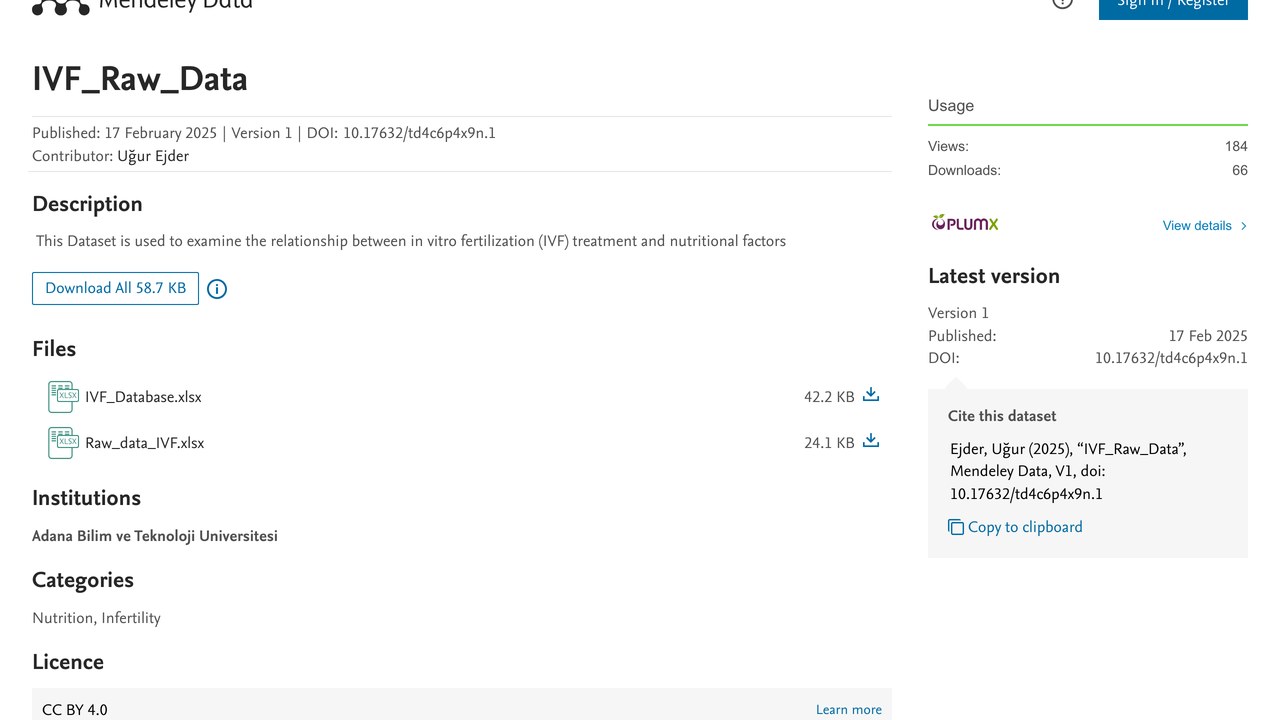The height and width of the screenshot is (720, 1280).
Task: Click the Download All 58.7 KB button
Action: click(115, 288)
